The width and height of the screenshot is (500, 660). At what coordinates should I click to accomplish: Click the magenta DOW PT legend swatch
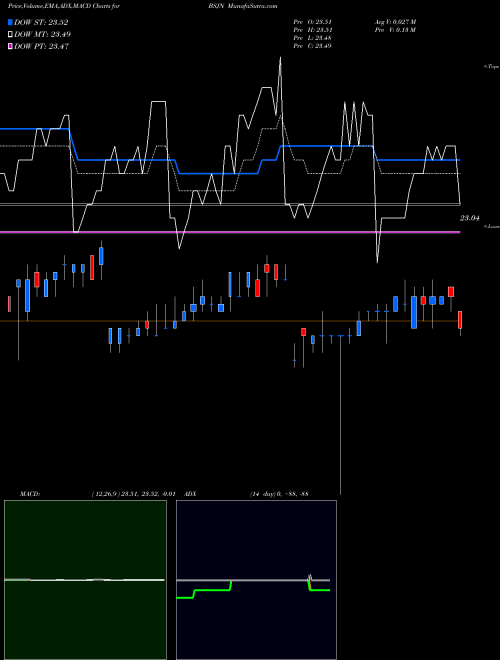11,46
